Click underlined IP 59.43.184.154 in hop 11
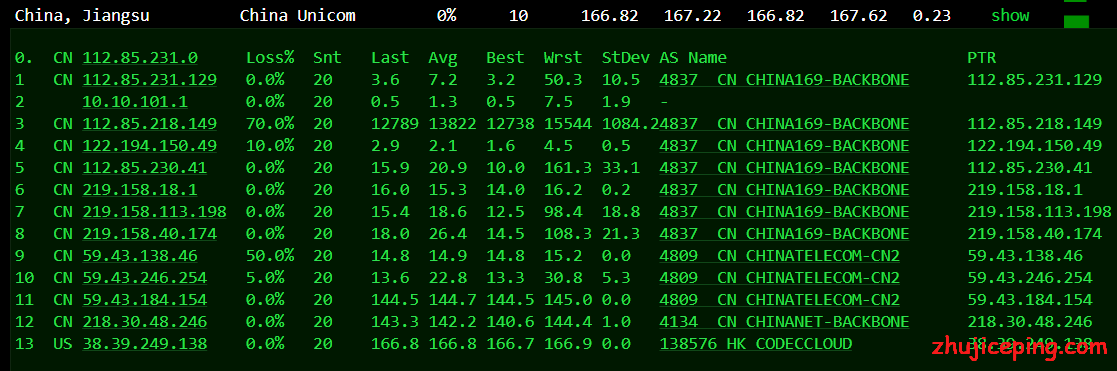Screen dimensions: 1117x371 point(145,301)
